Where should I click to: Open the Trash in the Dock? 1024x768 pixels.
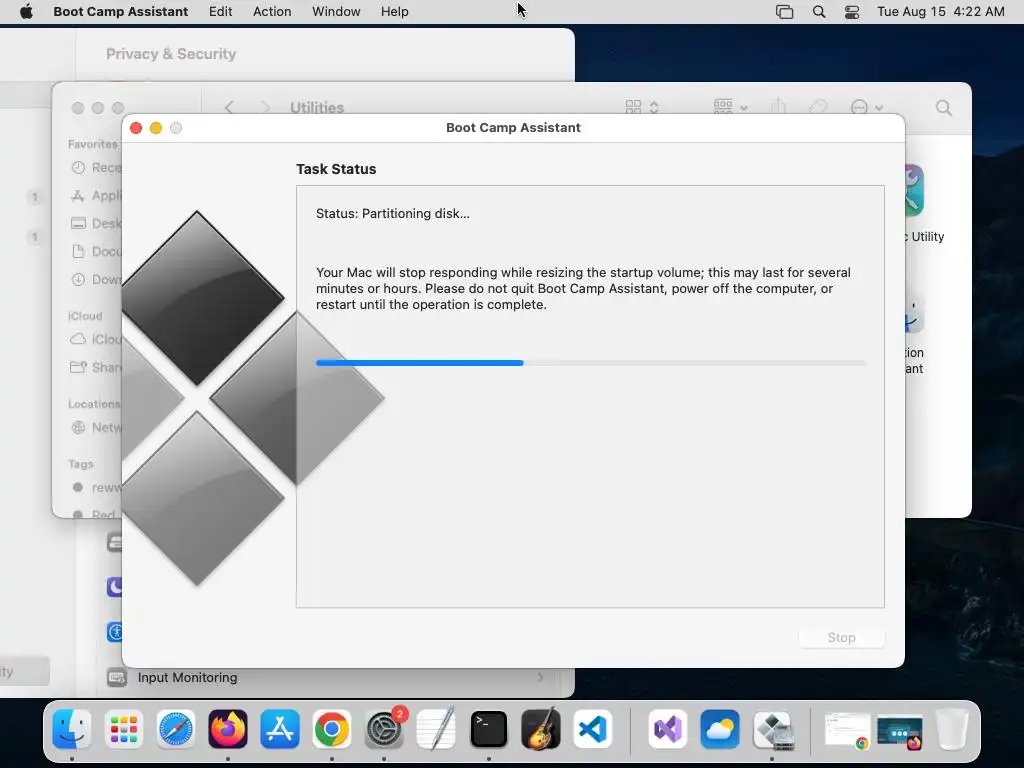pyautogui.click(x=952, y=729)
